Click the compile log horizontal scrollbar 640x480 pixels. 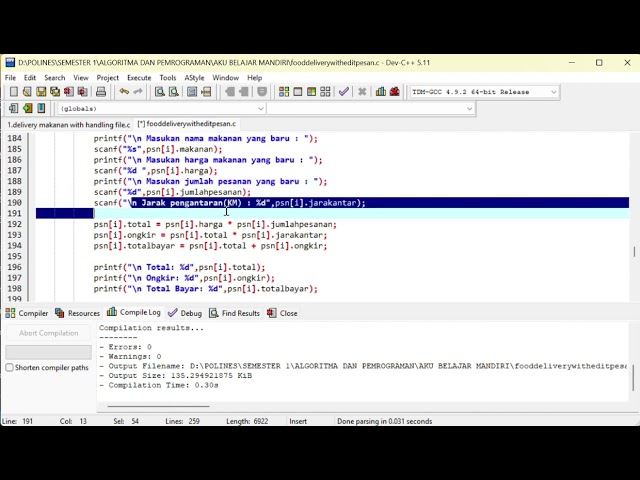pyautogui.click(x=158, y=406)
